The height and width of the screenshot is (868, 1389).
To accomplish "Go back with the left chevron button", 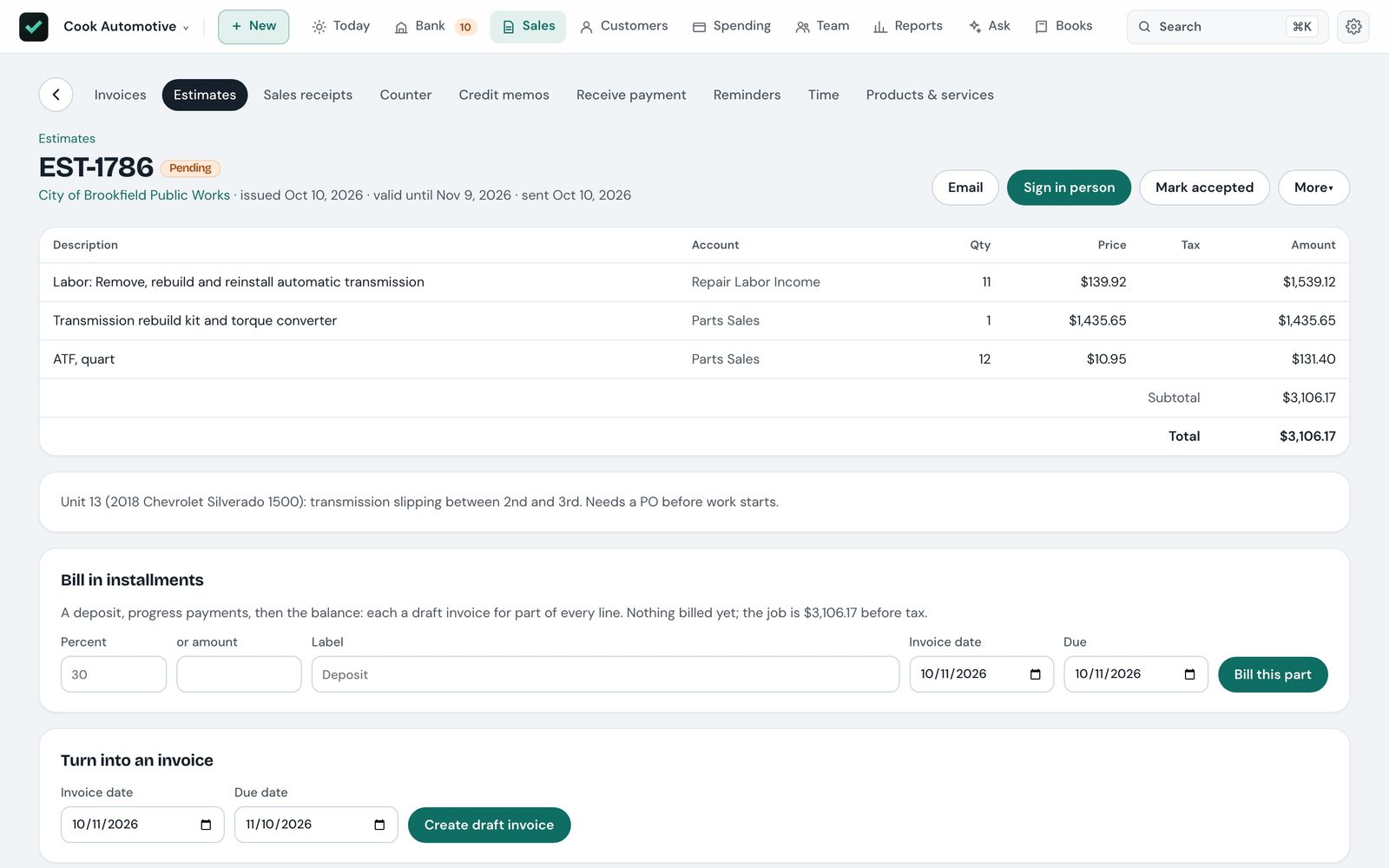I will 56,95.
